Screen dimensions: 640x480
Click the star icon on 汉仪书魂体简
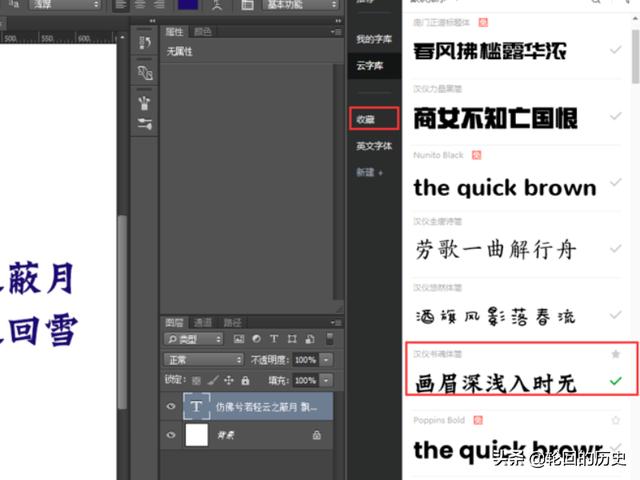tap(615, 354)
